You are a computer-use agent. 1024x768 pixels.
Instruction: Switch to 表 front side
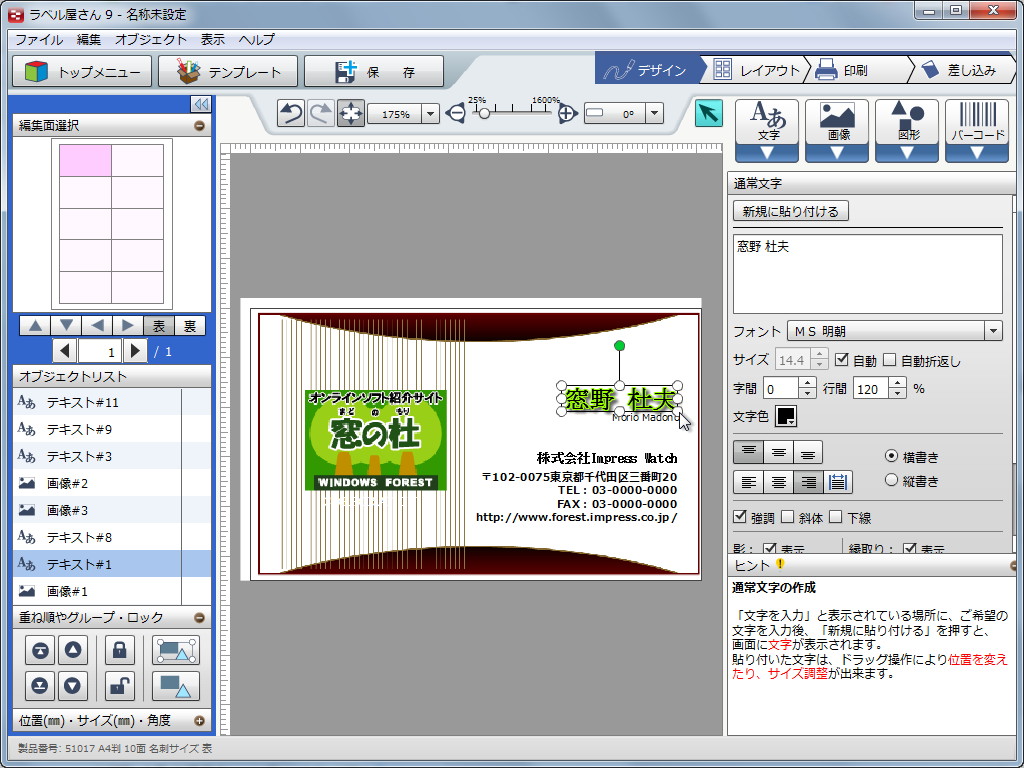[159, 325]
